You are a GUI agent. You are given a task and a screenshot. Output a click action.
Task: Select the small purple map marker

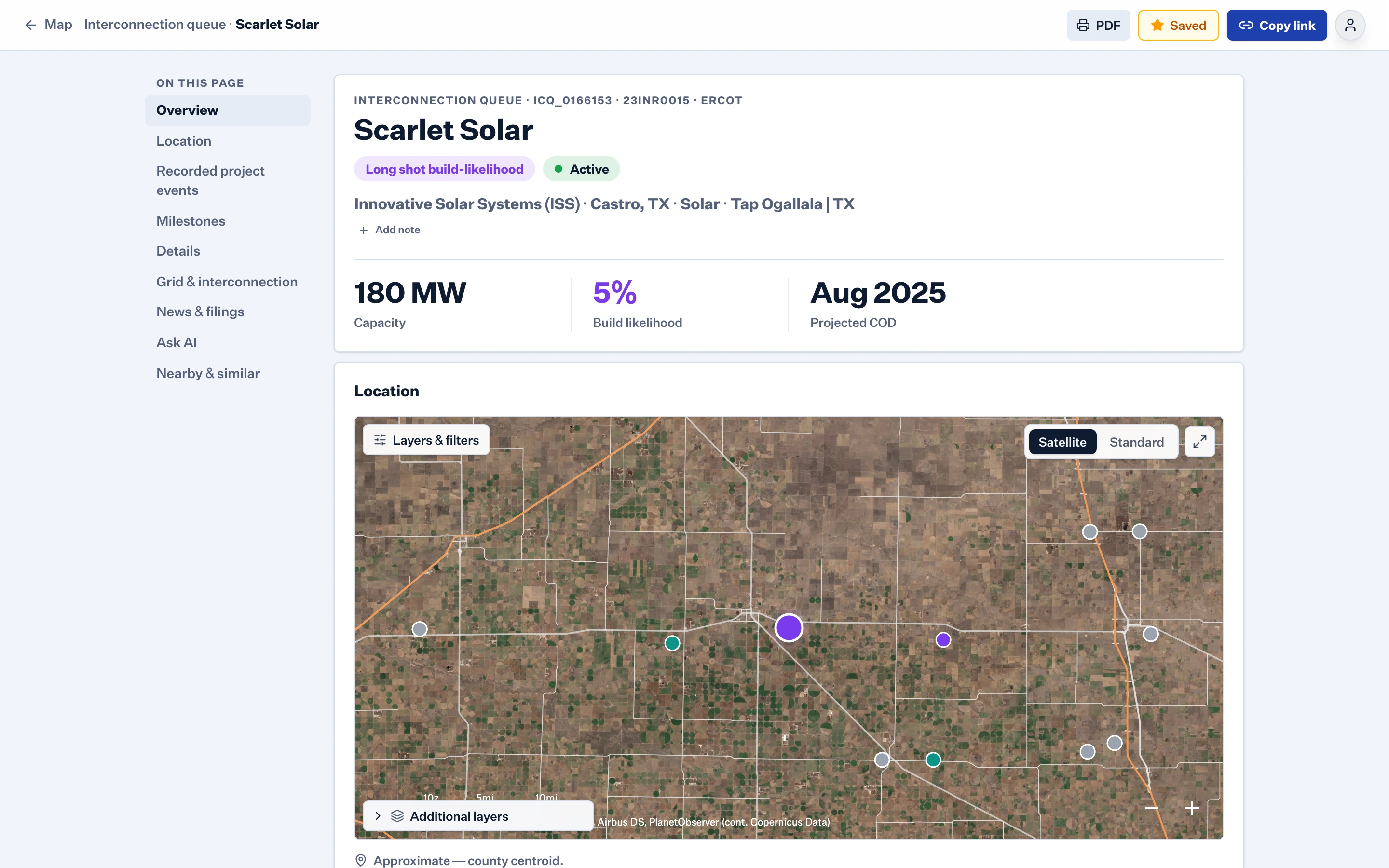pyautogui.click(x=943, y=639)
